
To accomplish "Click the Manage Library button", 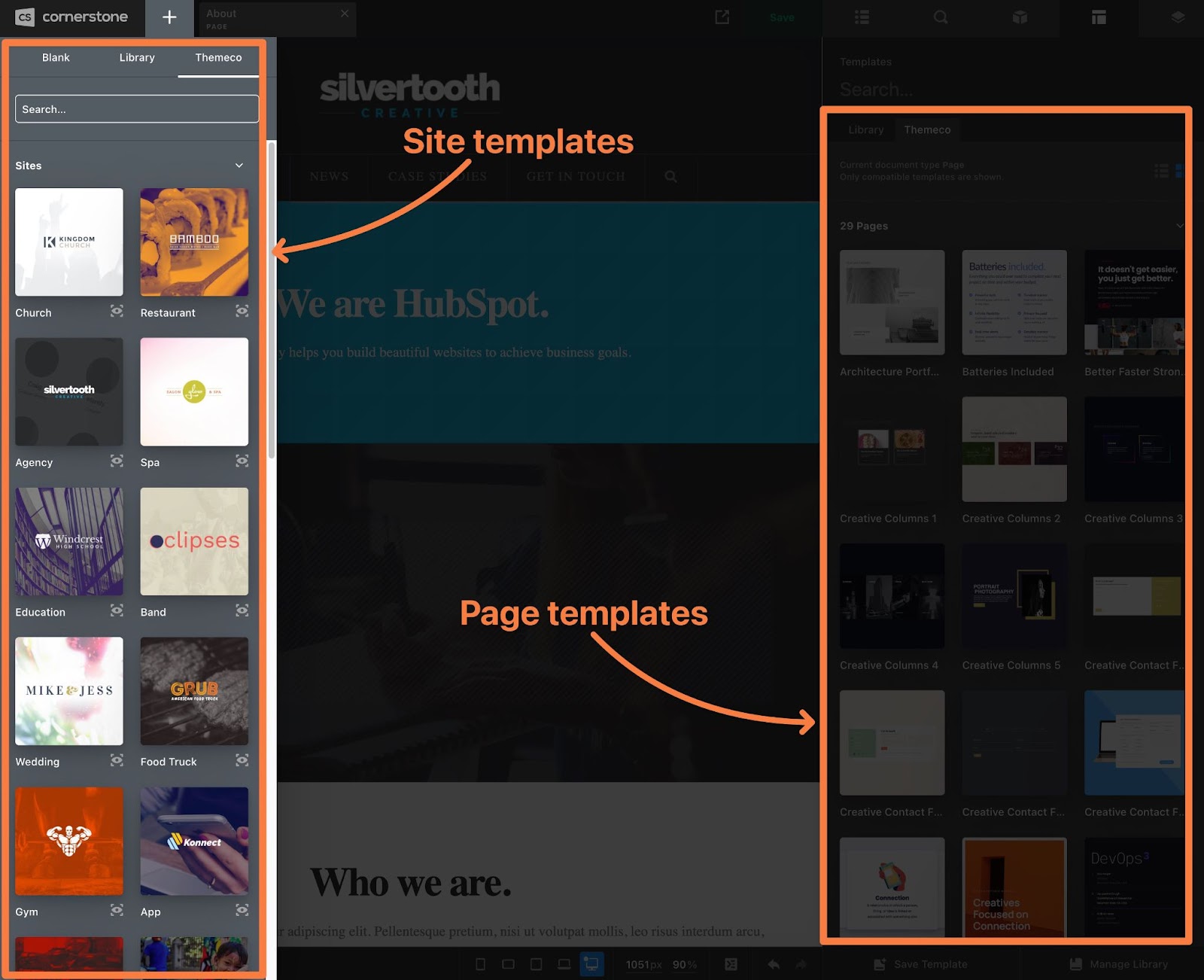I will point(1118,964).
